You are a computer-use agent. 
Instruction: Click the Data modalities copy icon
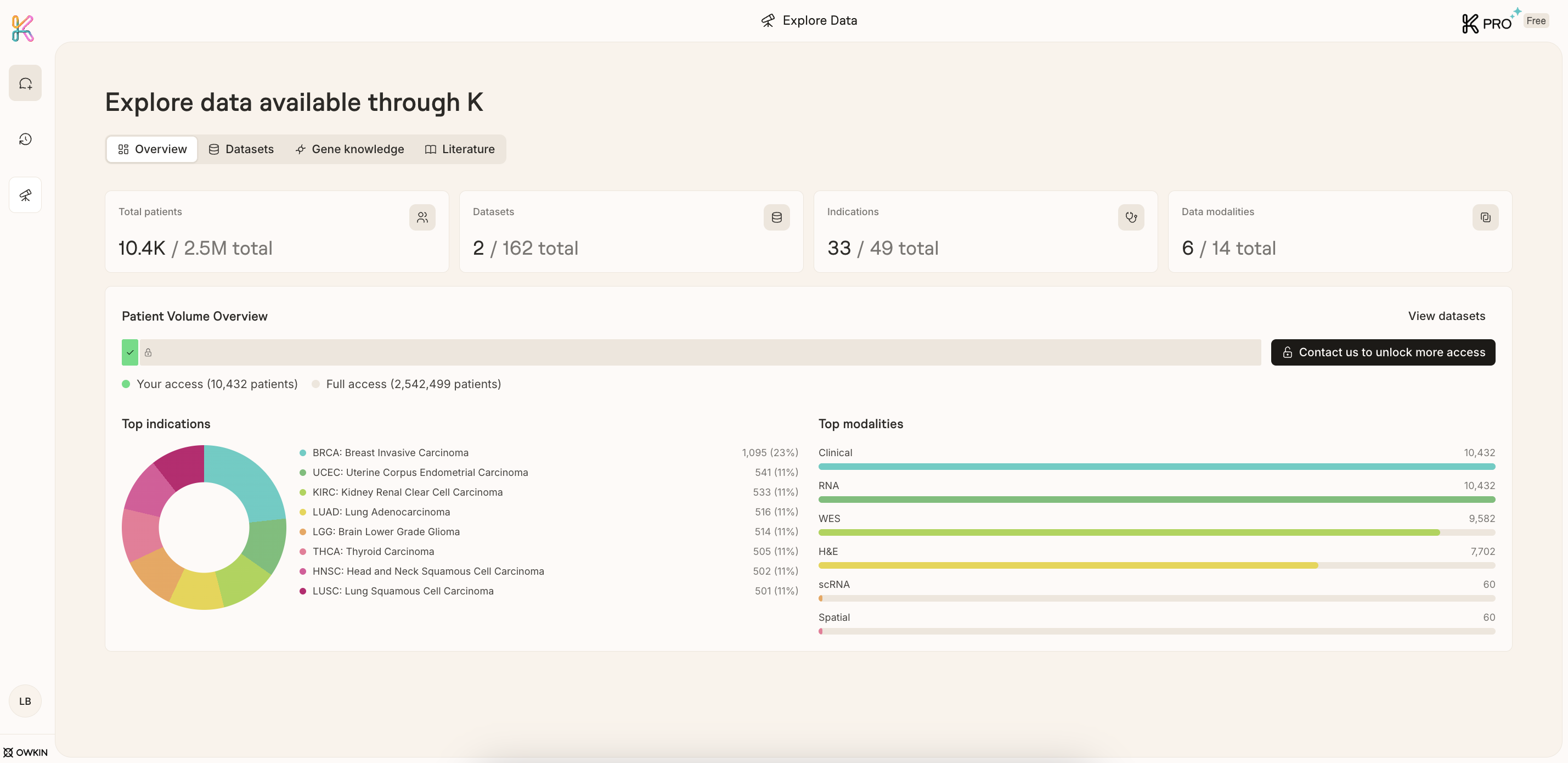(1485, 217)
